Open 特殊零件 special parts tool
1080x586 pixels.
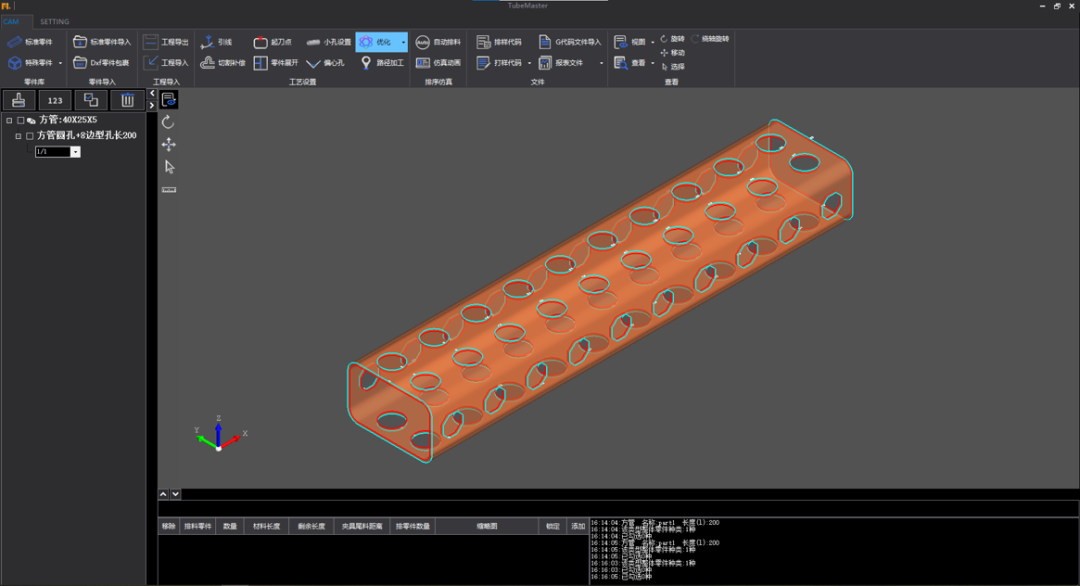coord(30,63)
